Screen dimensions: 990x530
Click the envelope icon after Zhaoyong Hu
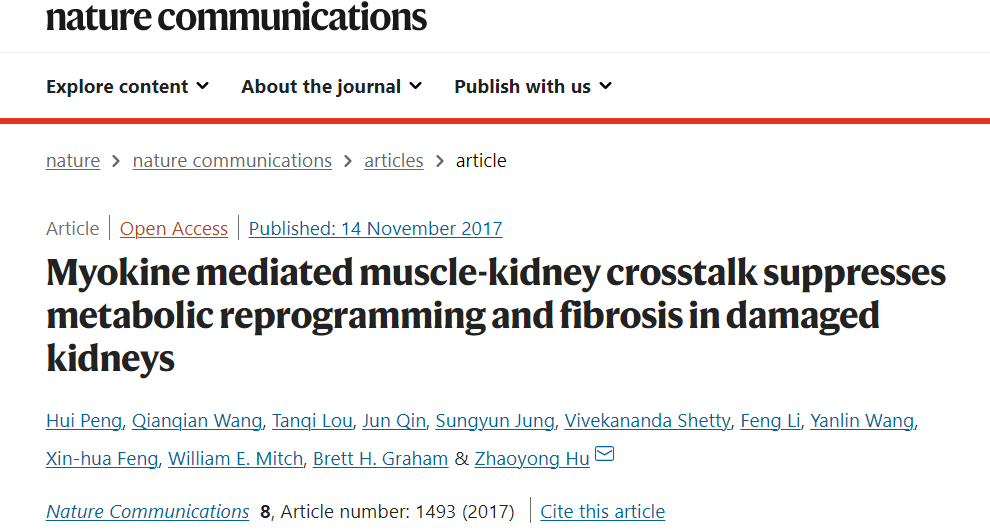[x=605, y=456]
